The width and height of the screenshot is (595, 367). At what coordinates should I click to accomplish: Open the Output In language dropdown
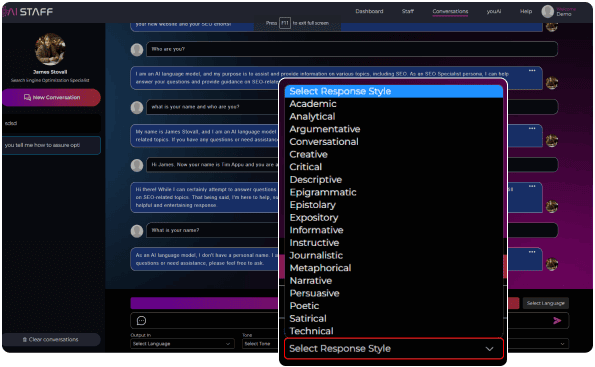pyautogui.click(x=182, y=344)
